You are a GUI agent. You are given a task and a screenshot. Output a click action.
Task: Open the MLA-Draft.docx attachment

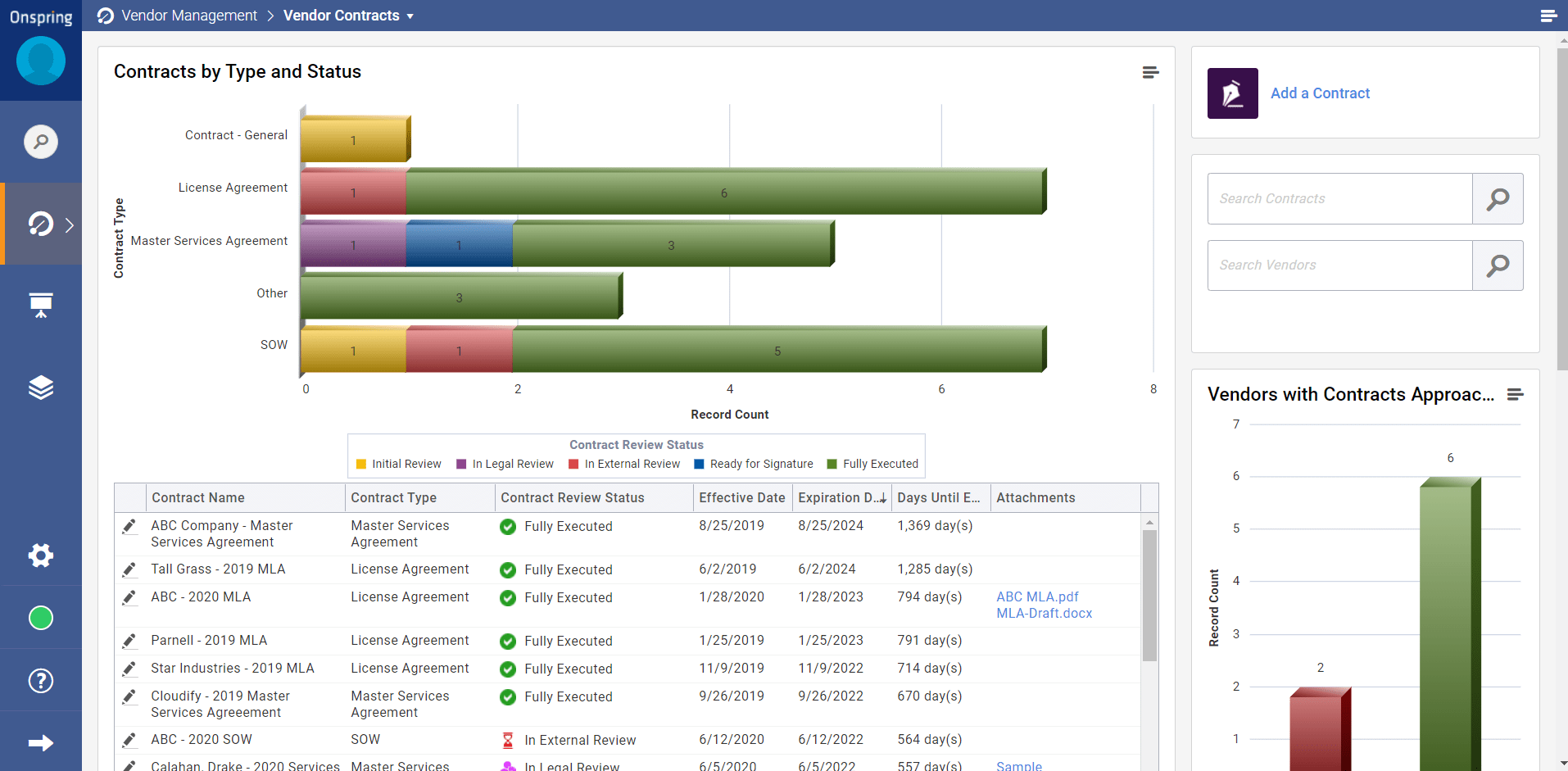(x=1044, y=614)
